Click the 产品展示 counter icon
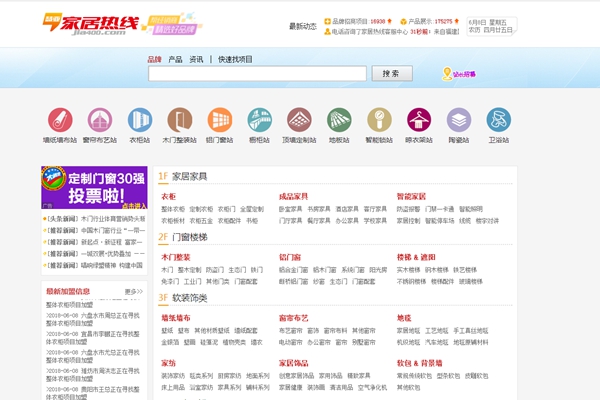The image size is (600, 400). point(403,21)
